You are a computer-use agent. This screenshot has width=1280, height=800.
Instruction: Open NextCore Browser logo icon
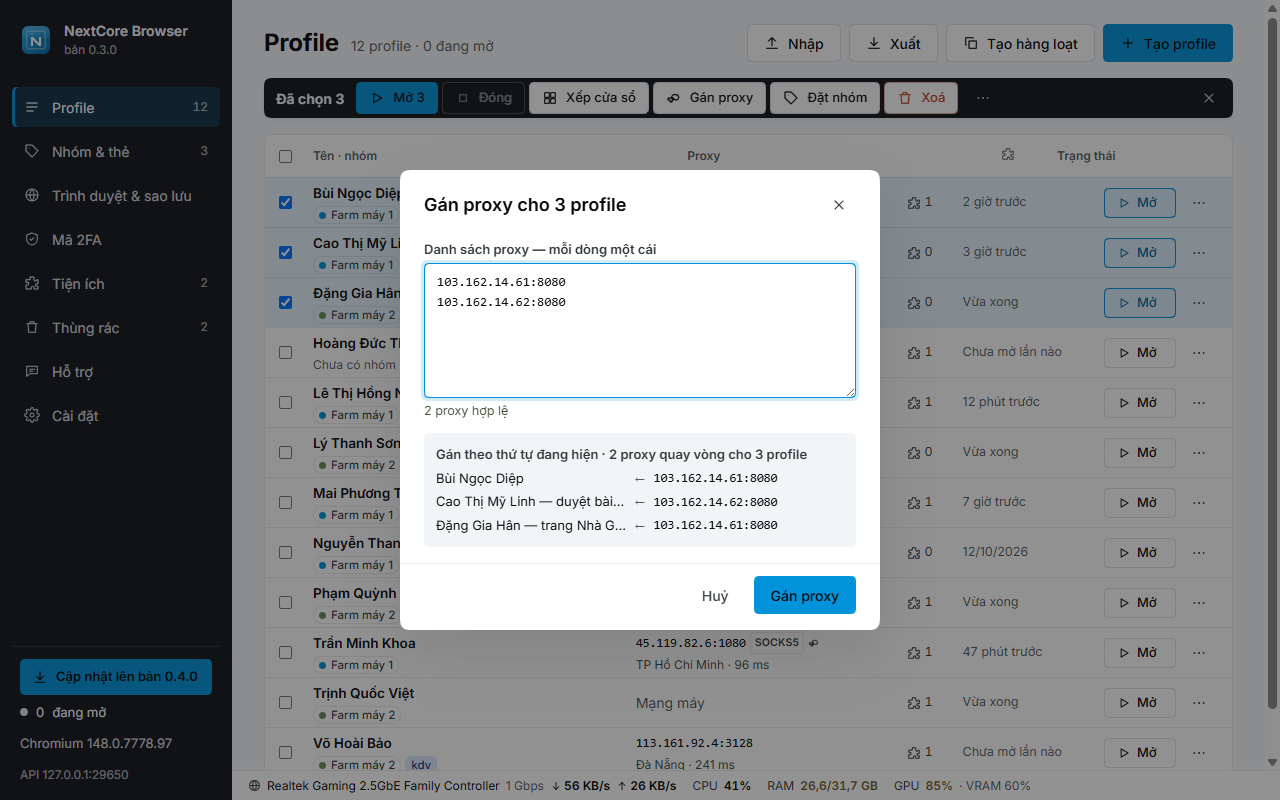36,40
